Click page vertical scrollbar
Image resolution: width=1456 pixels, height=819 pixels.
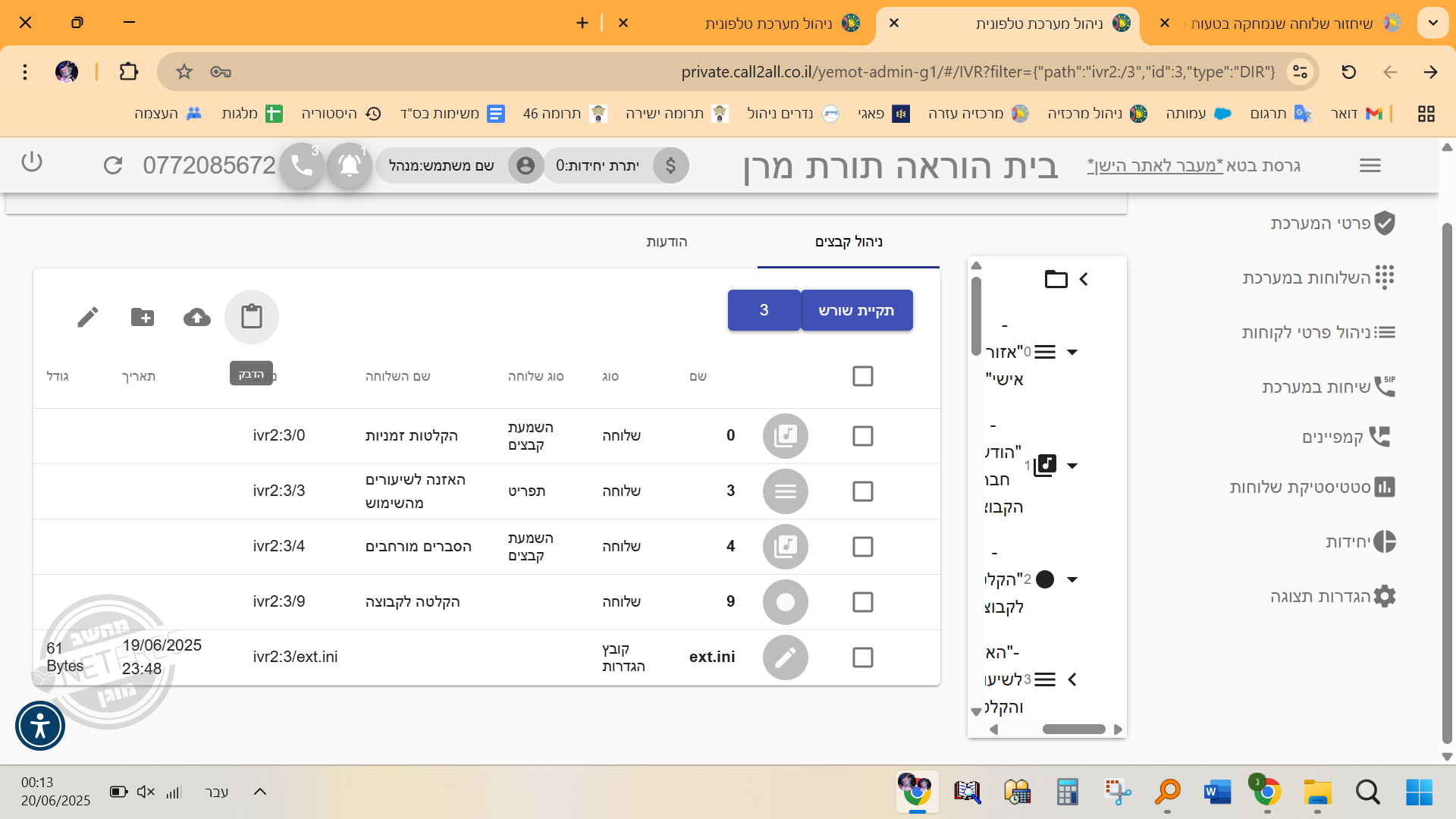1447,482
